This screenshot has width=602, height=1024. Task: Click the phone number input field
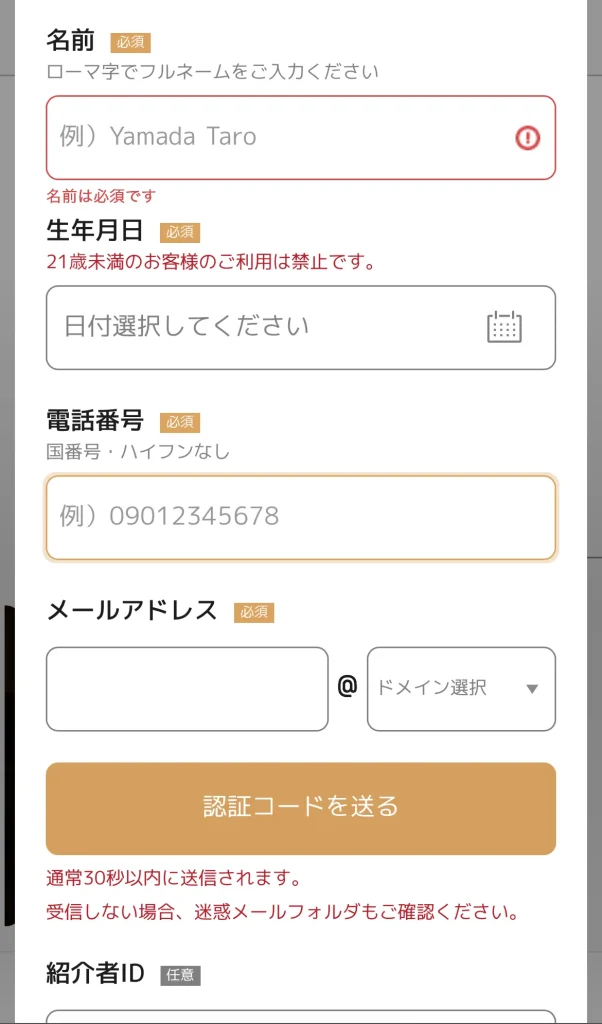click(300, 517)
